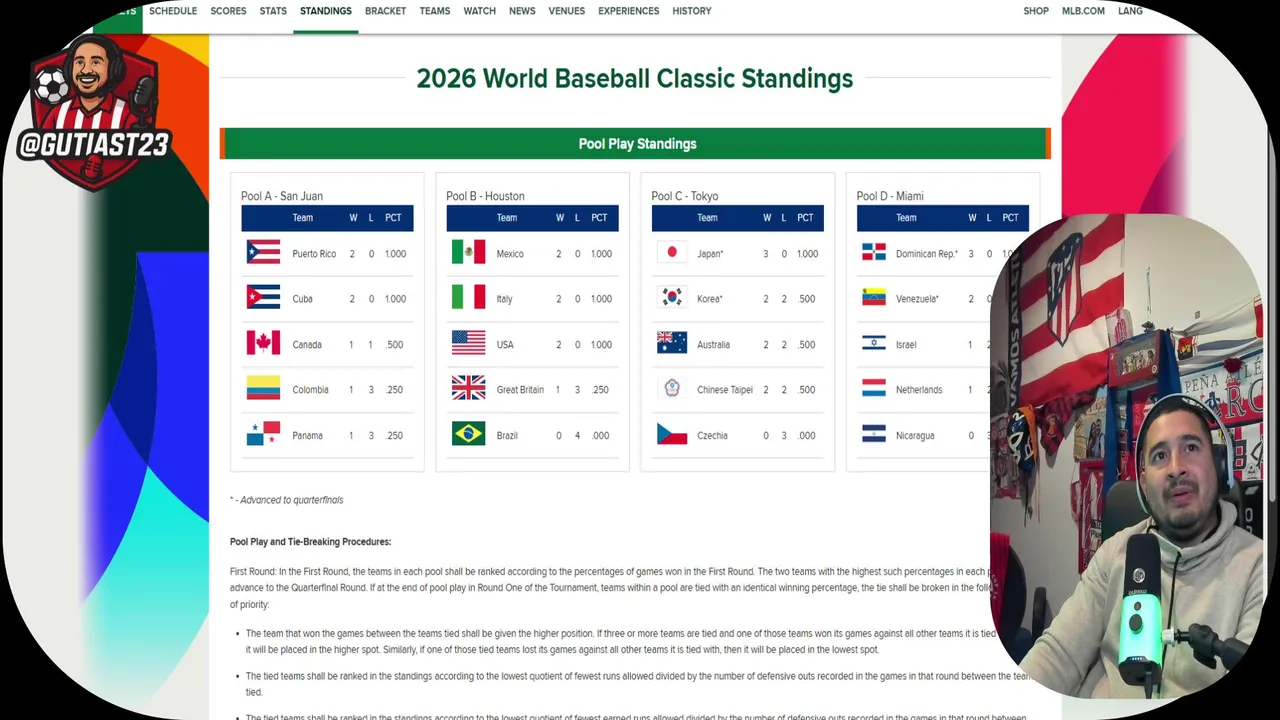Image resolution: width=1280 pixels, height=720 pixels.
Task: Click the Czechia flag icon
Action: point(672,434)
